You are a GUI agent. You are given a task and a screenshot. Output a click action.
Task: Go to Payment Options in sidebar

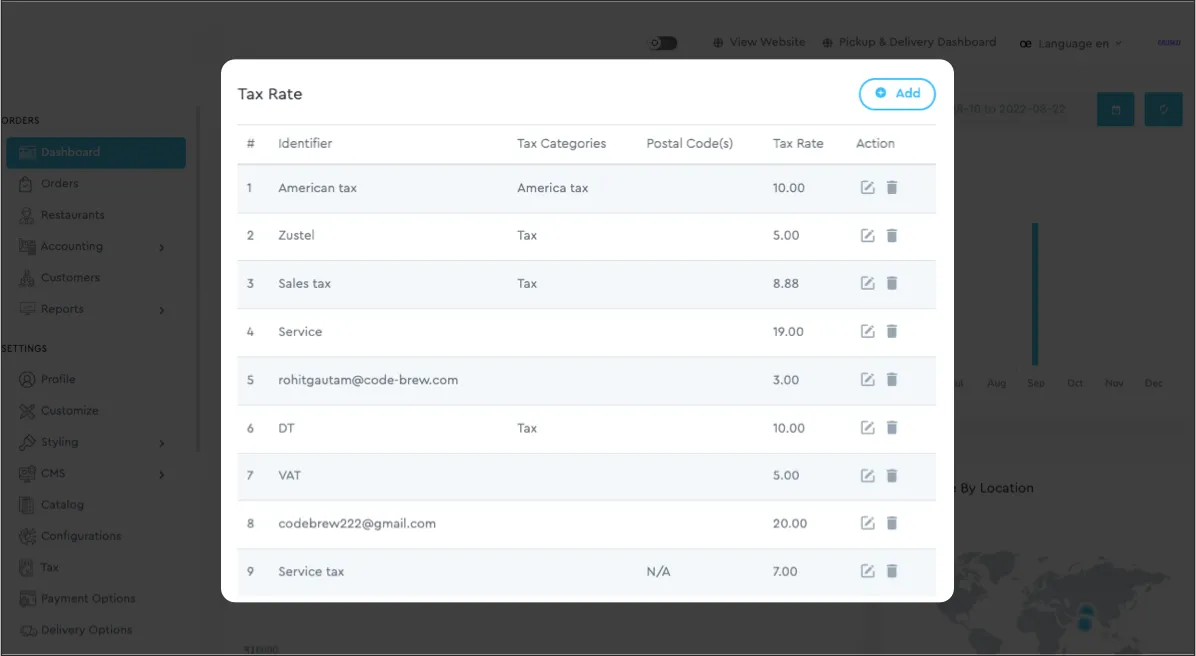(x=87, y=599)
